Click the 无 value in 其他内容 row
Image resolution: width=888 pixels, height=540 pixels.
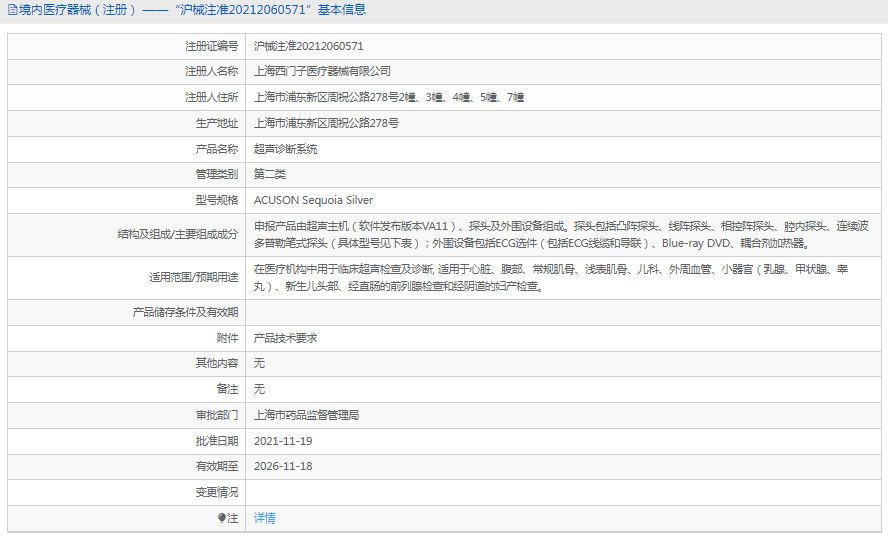[259, 363]
